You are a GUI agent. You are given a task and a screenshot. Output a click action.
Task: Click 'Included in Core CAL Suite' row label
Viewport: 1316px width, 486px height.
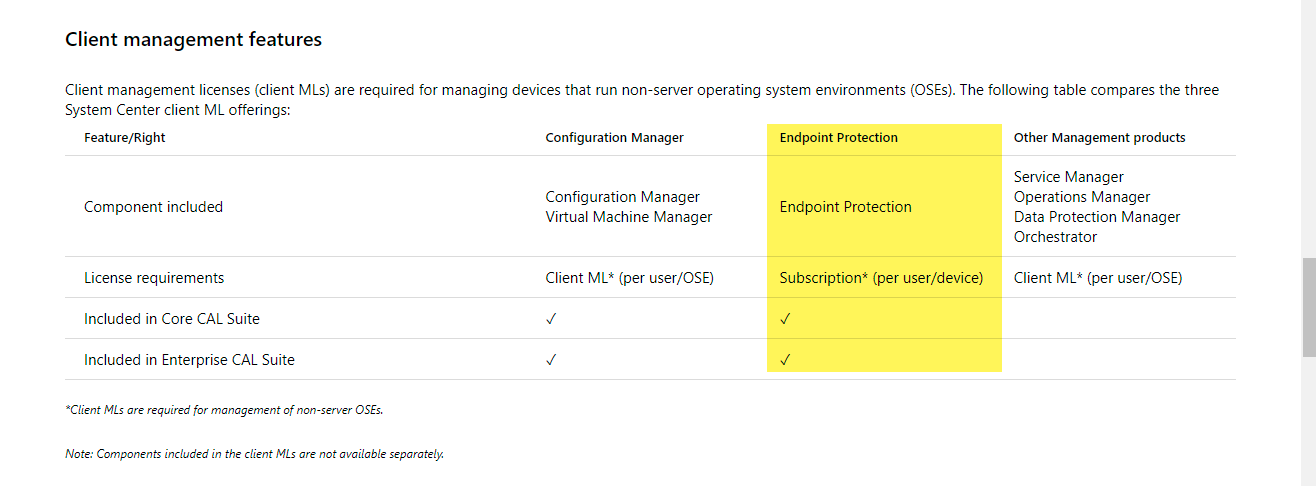(172, 319)
